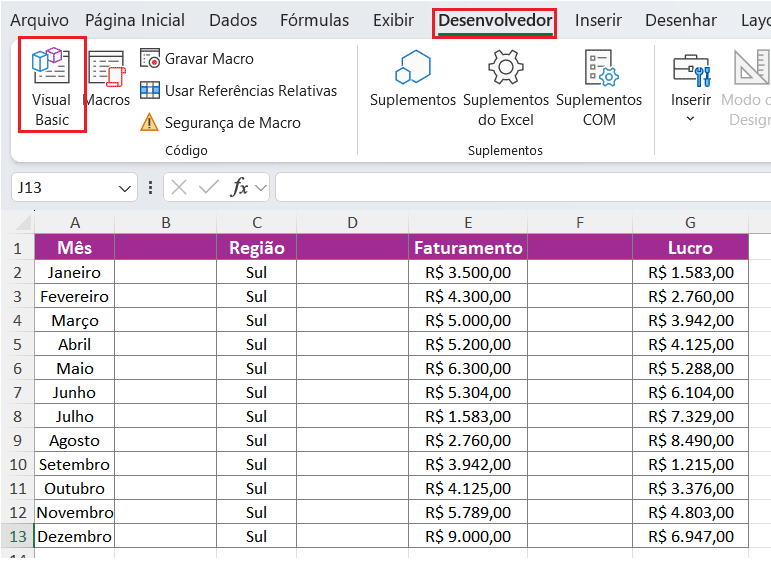Expand the Name Box dropdown arrow
Image resolution: width=771 pixels, height=562 pixels.
click(x=125, y=188)
